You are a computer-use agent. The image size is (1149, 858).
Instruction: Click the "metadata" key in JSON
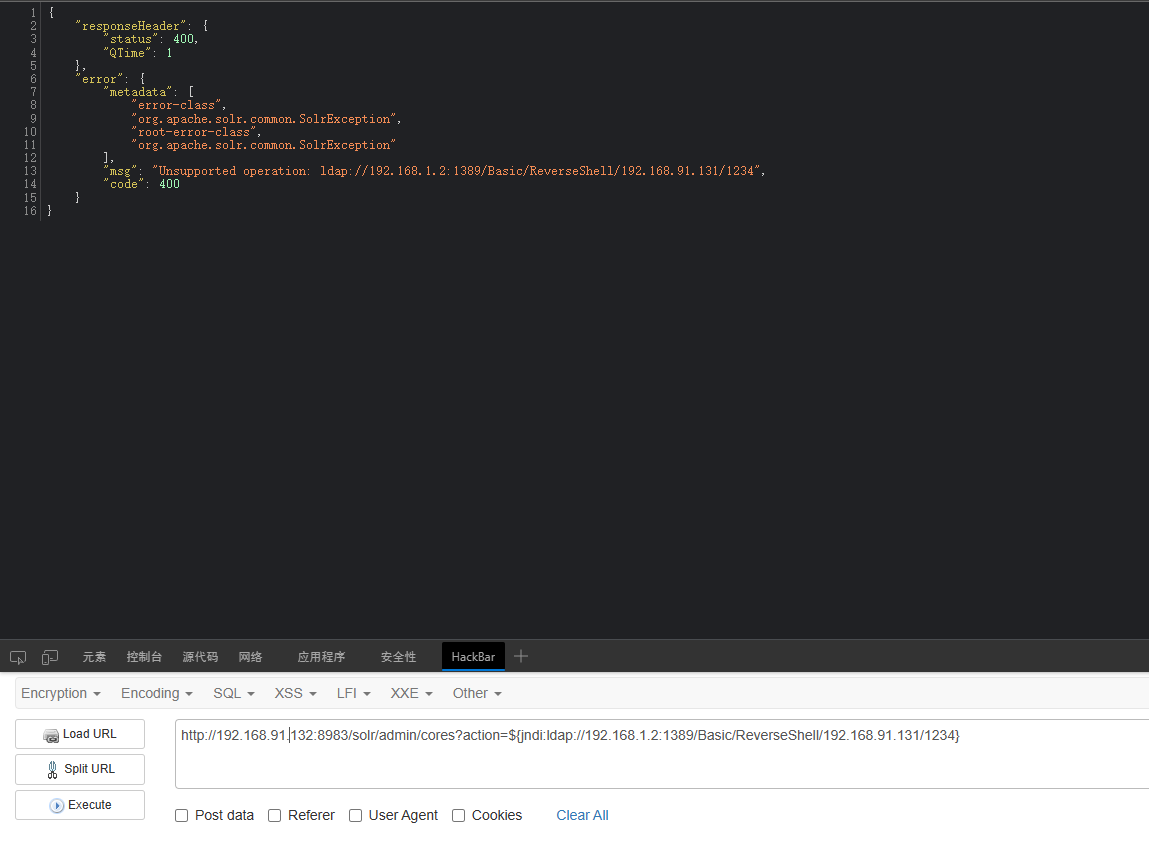coord(138,92)
